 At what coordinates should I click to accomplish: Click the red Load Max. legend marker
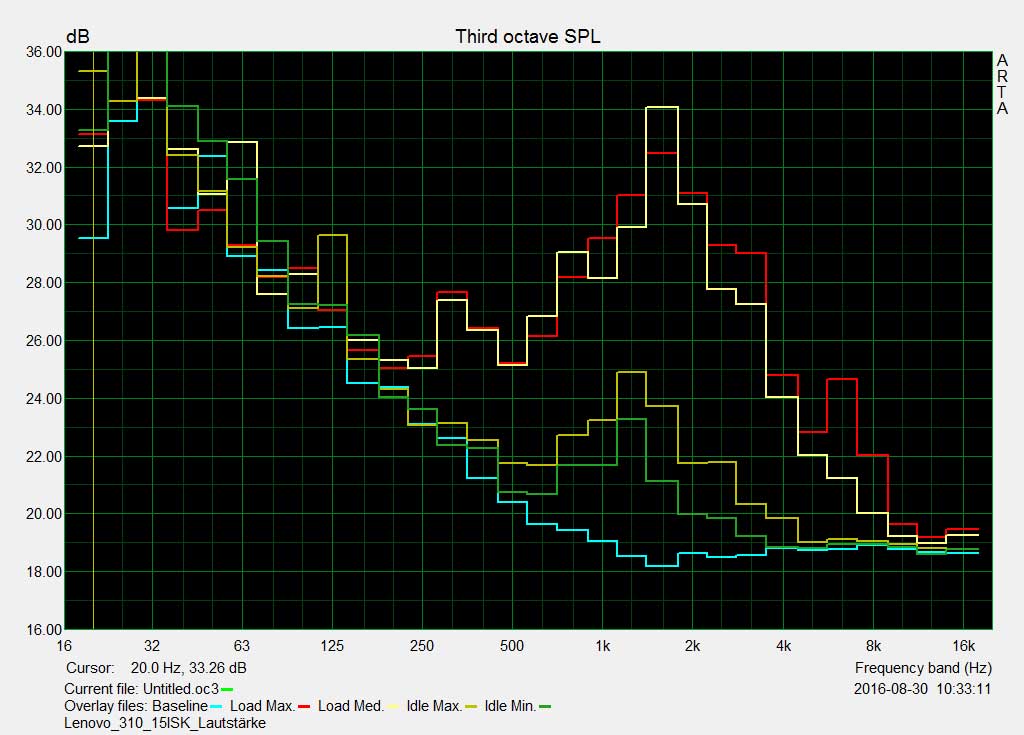tap(304, 707)
